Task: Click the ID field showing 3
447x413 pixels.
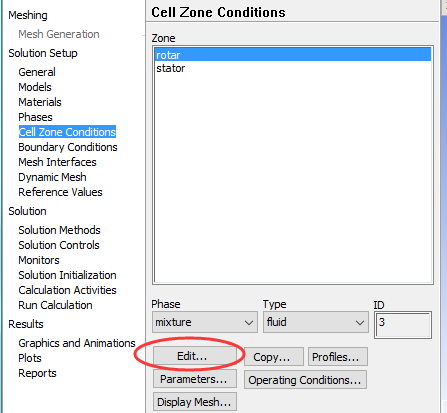Action: (403, 325)
